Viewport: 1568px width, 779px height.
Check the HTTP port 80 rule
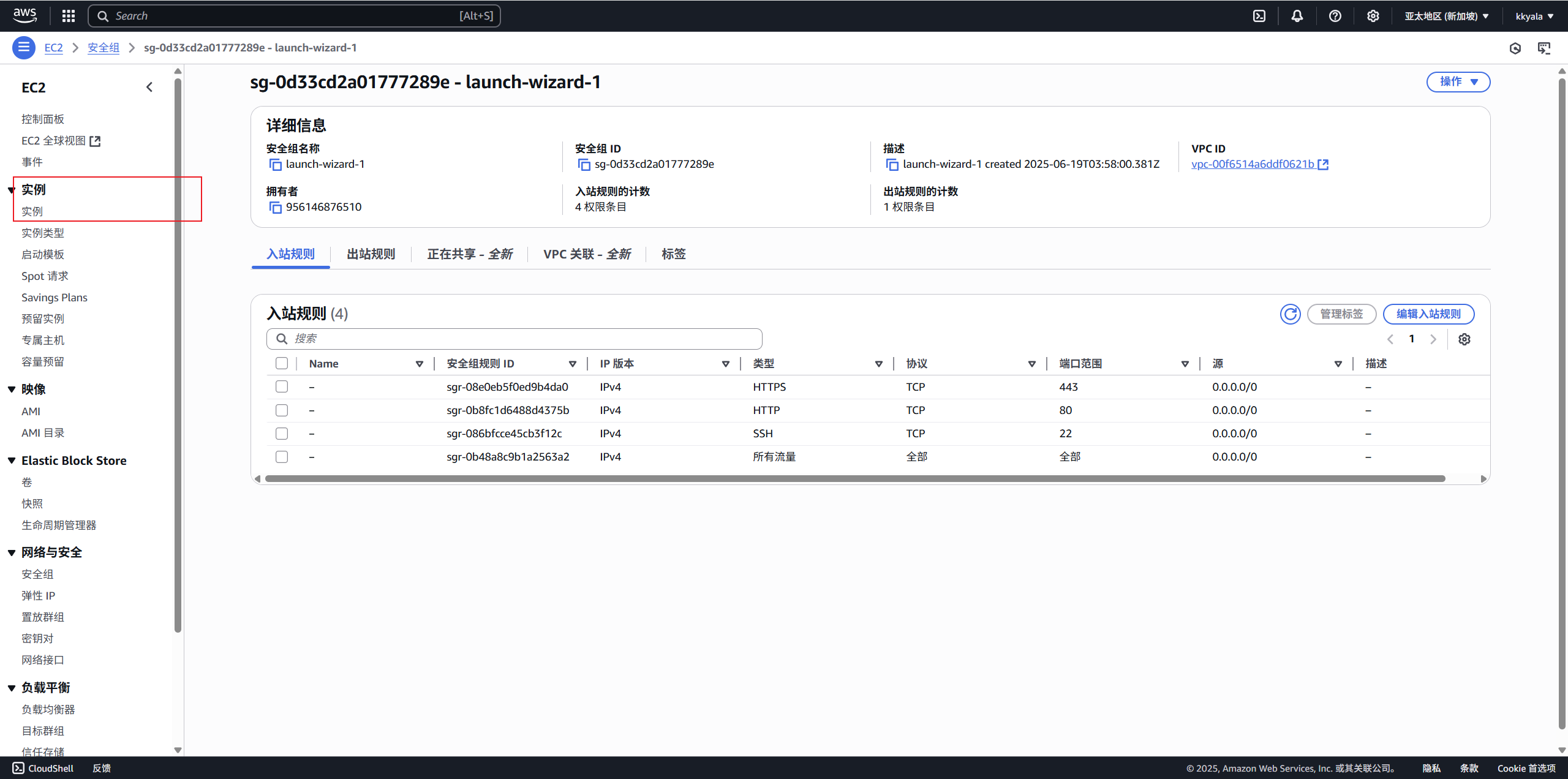pyautogui.click(x=282, y=410)
